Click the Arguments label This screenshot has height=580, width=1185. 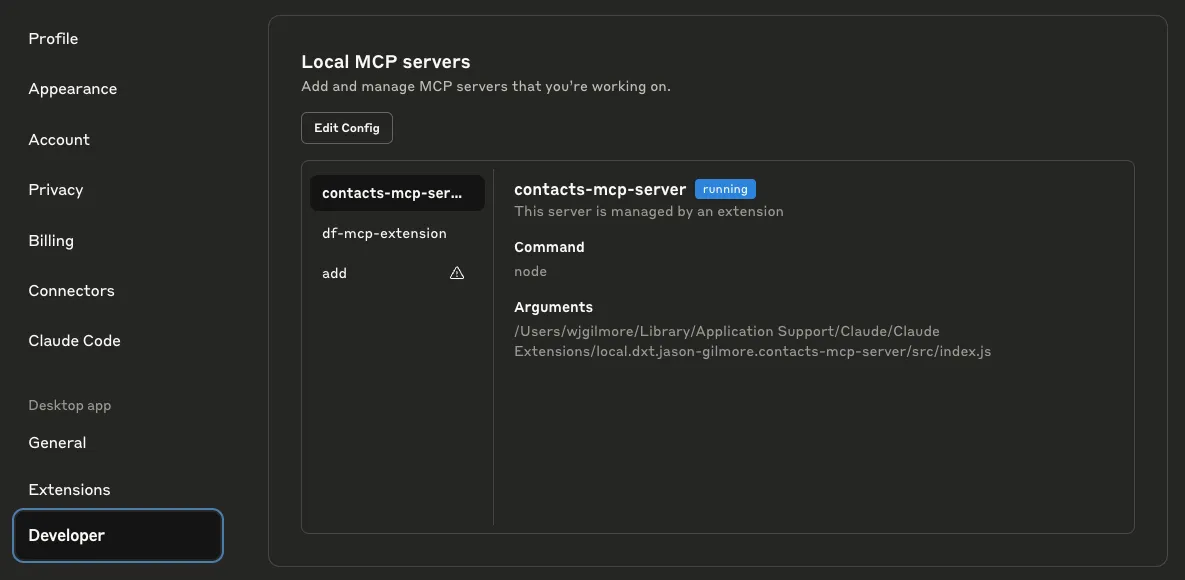tap(553, 307)
